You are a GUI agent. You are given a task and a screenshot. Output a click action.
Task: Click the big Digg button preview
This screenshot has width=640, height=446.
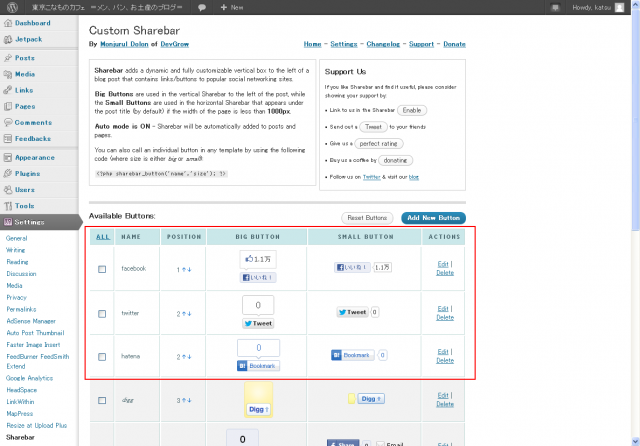pos(258,409)
